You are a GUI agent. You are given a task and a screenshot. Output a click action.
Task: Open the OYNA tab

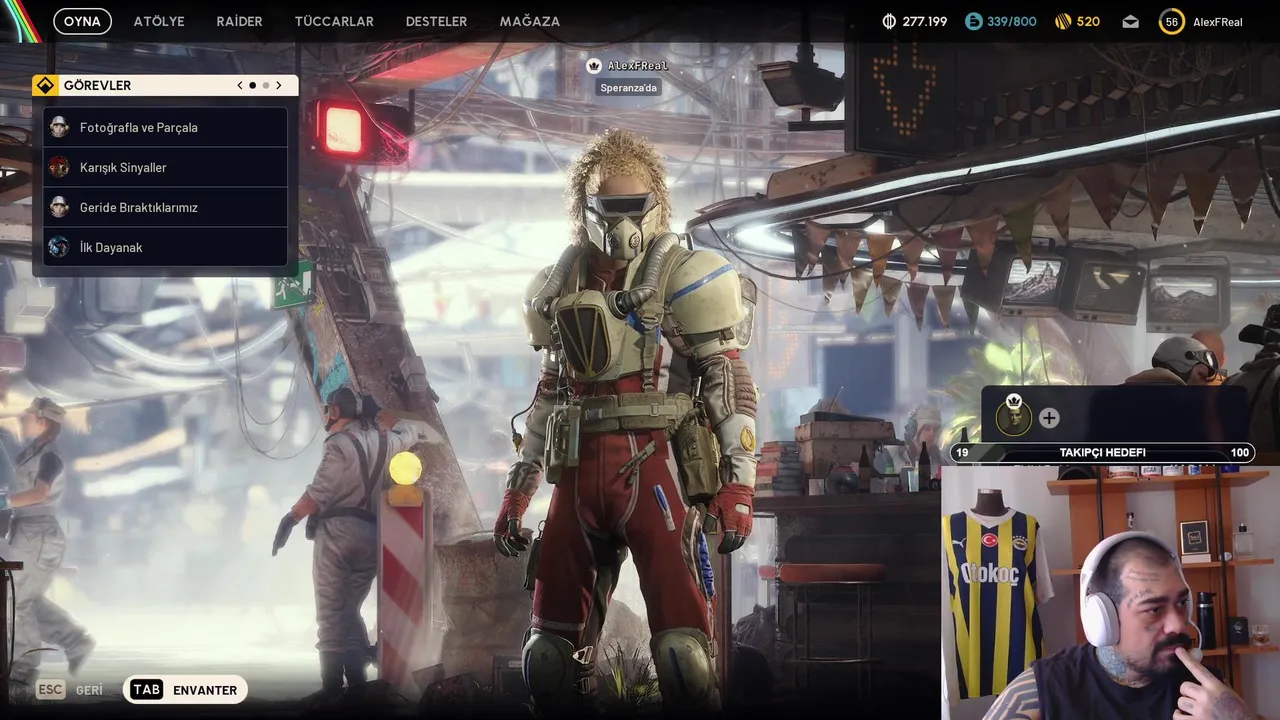point(82,21)
